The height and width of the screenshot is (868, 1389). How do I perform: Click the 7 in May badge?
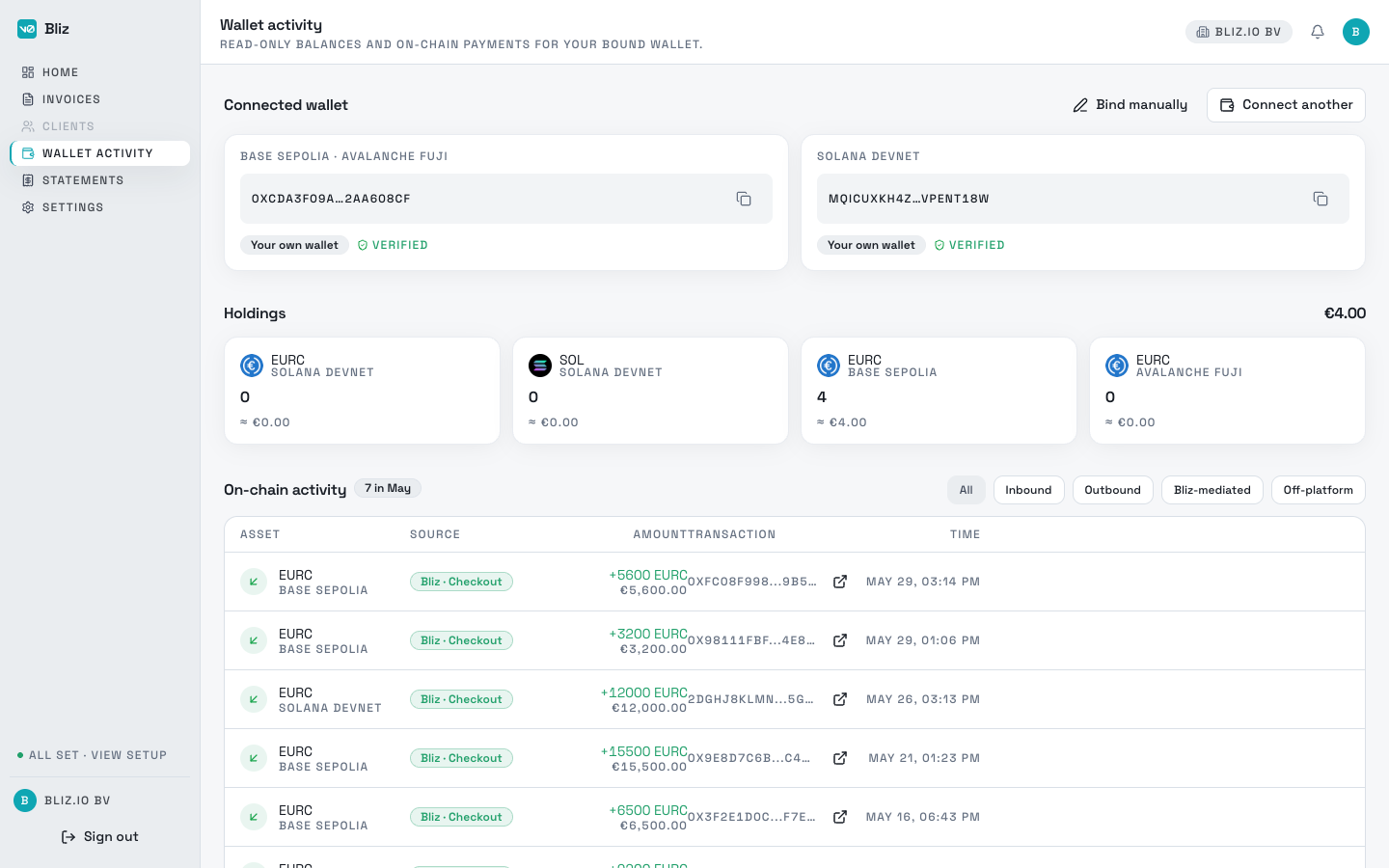click(x=388, y=488)
